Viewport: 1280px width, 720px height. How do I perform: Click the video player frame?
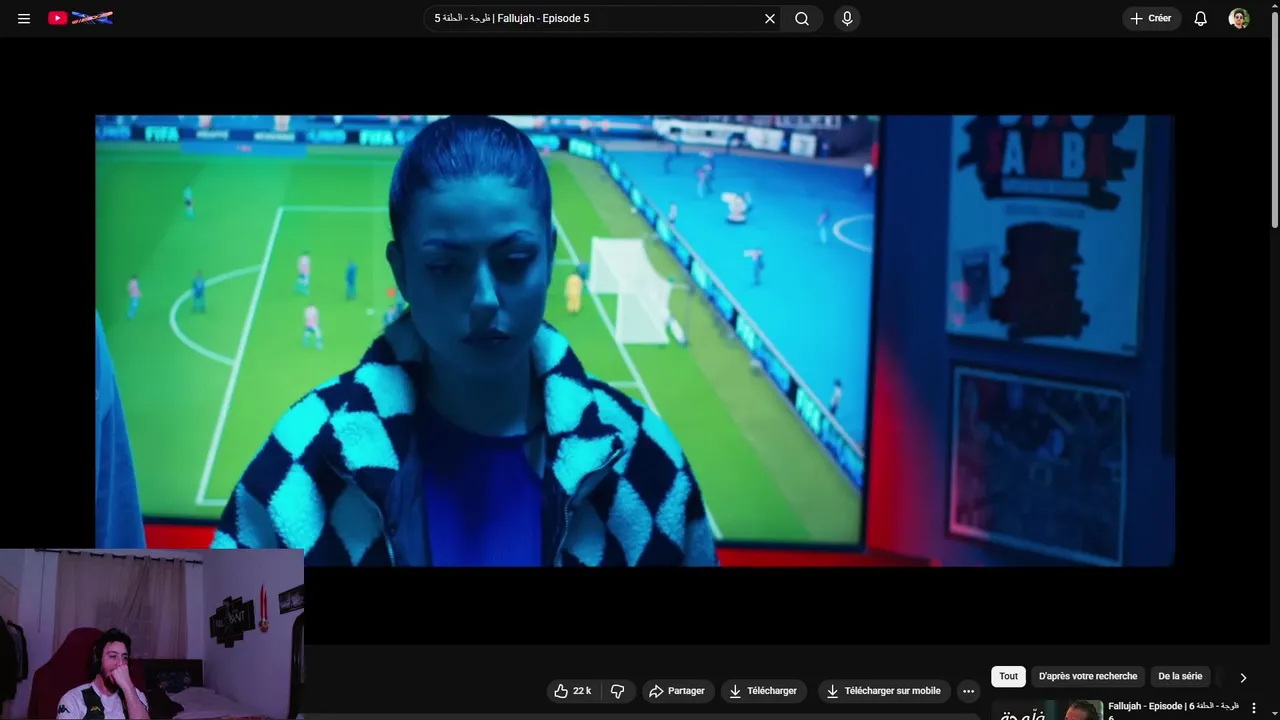coord(635,340)
